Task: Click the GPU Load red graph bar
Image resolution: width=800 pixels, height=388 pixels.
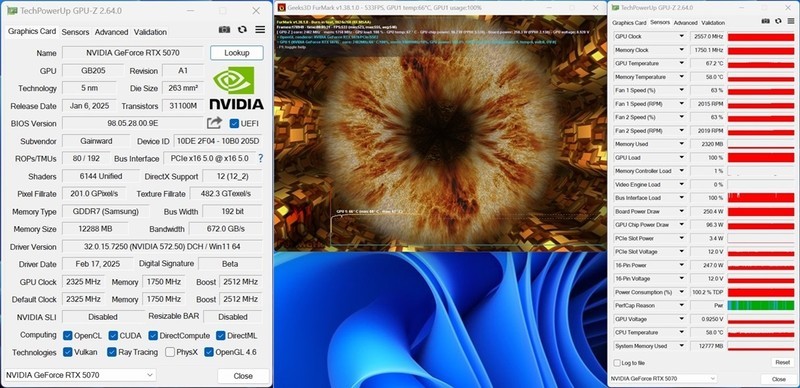Action: (761, 158)
